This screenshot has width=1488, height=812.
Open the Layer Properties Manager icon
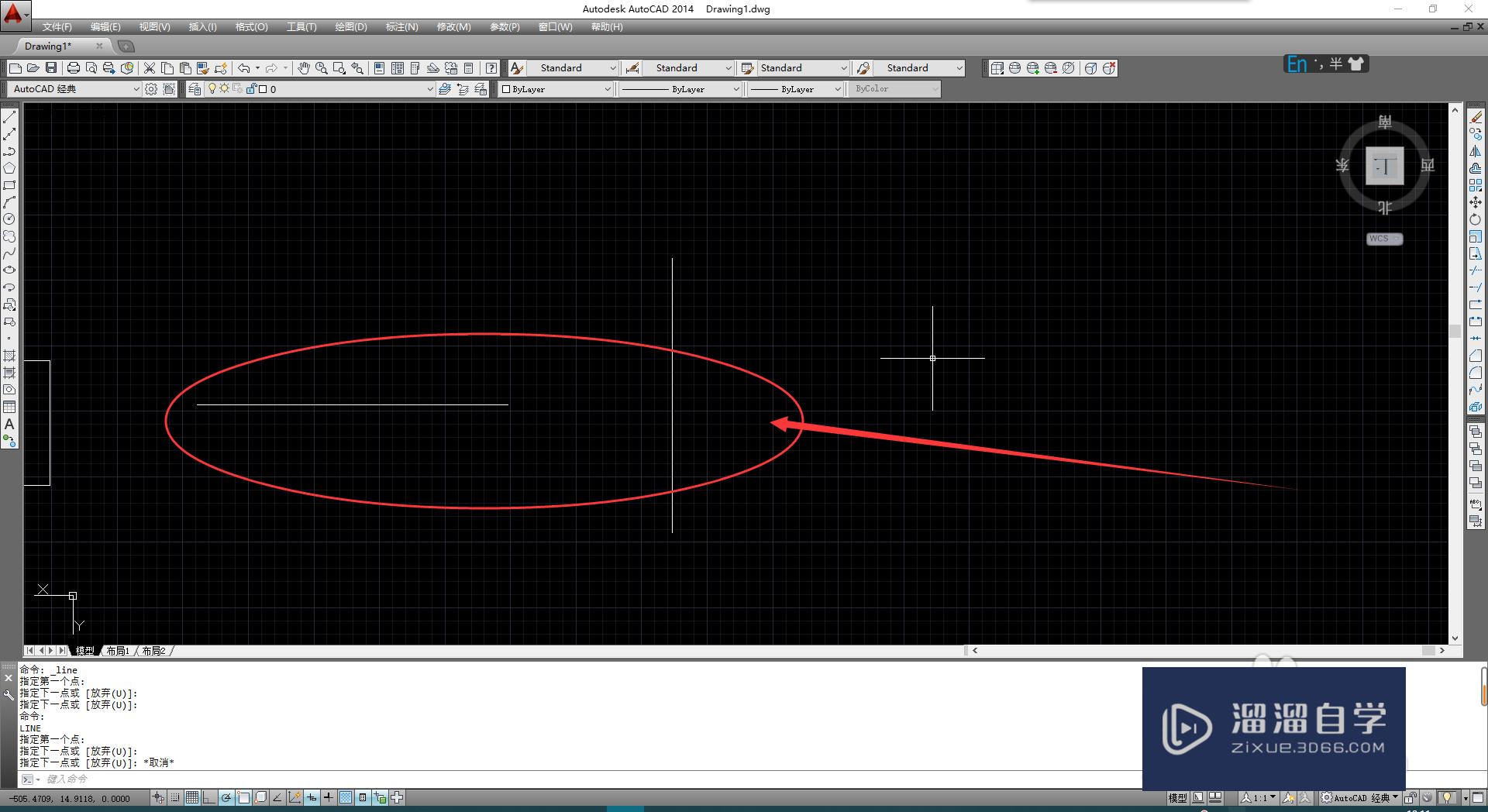tap(195, 89)
